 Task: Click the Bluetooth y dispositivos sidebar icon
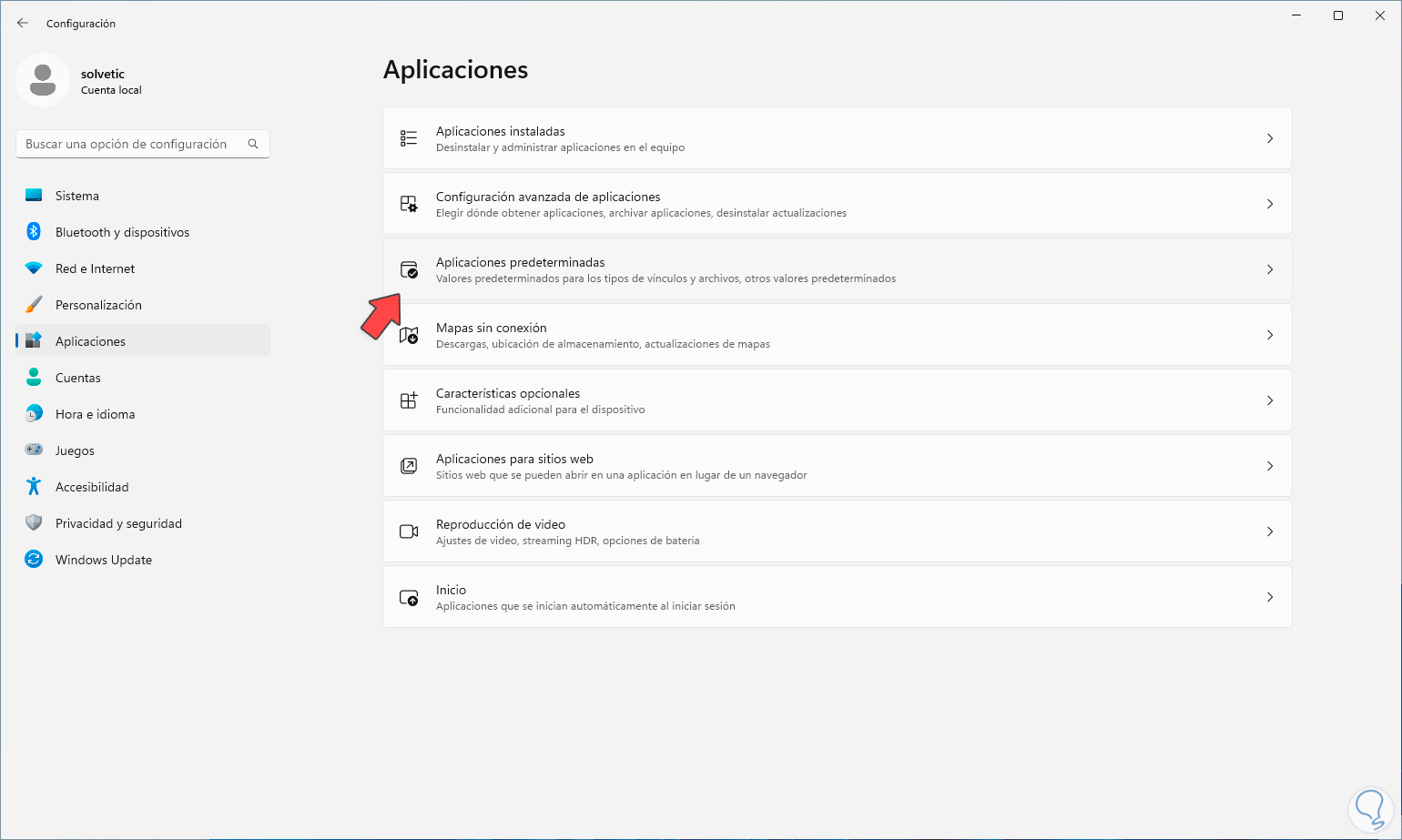(34, 232)
